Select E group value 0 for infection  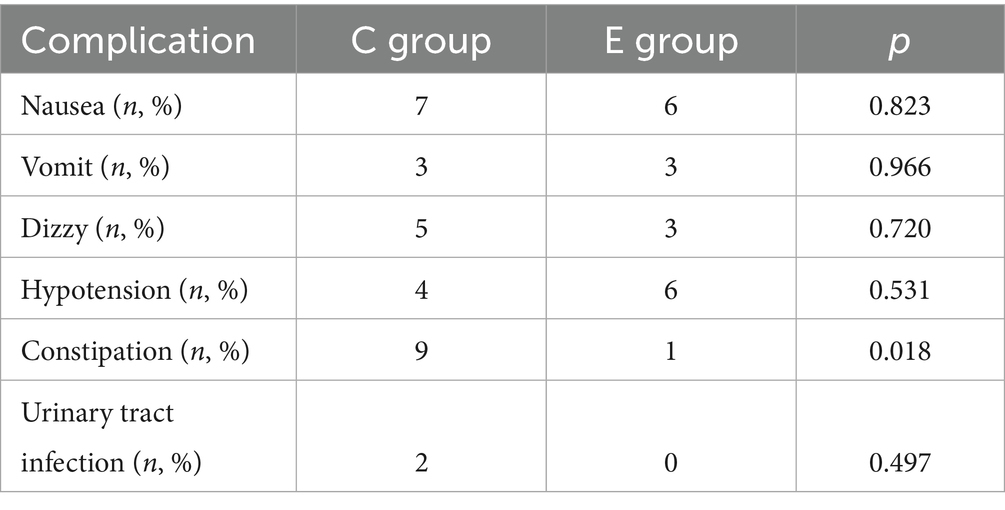pyautogui.click(x=671, y=462)
